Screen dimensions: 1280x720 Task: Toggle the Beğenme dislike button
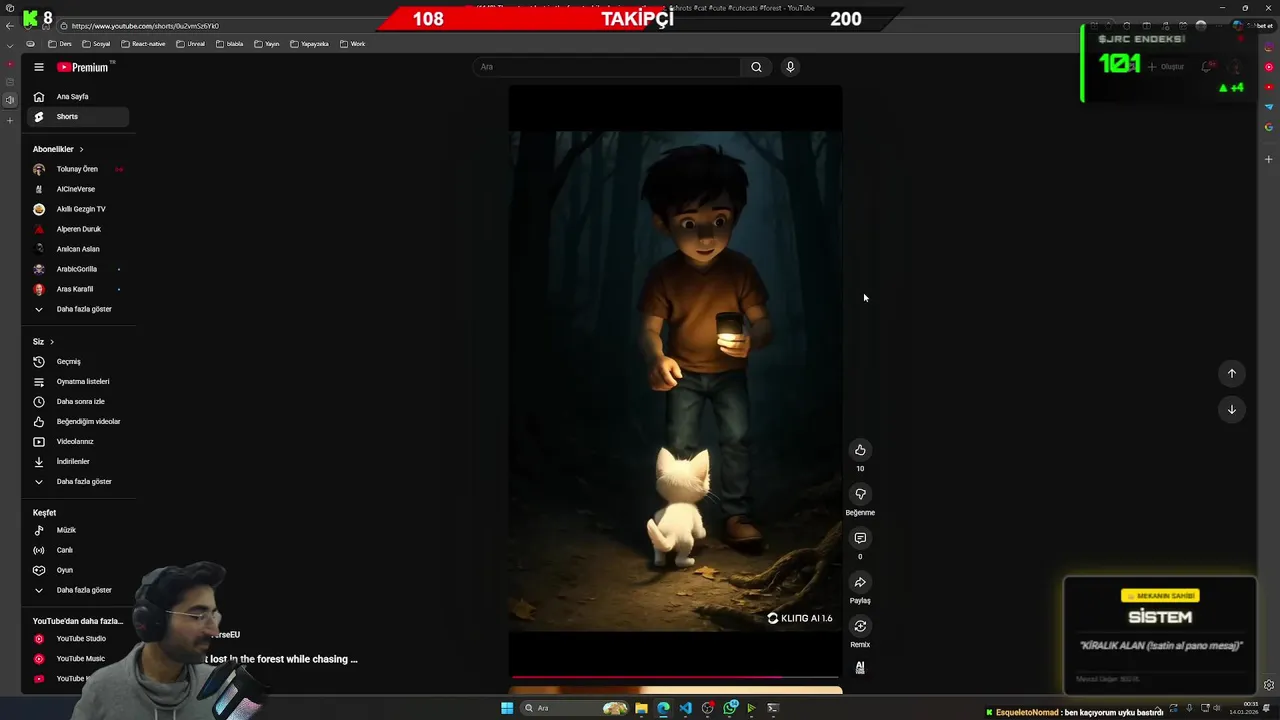[x=860, y=494]
